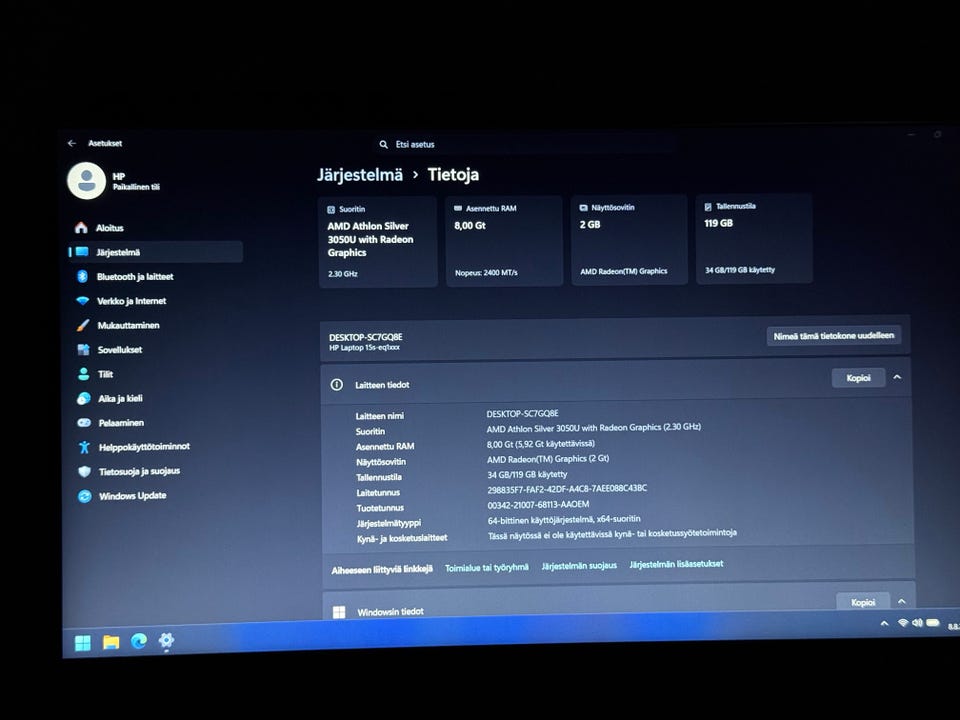Click the battery tray icon
Screen dimensions: 960x720
932,623
